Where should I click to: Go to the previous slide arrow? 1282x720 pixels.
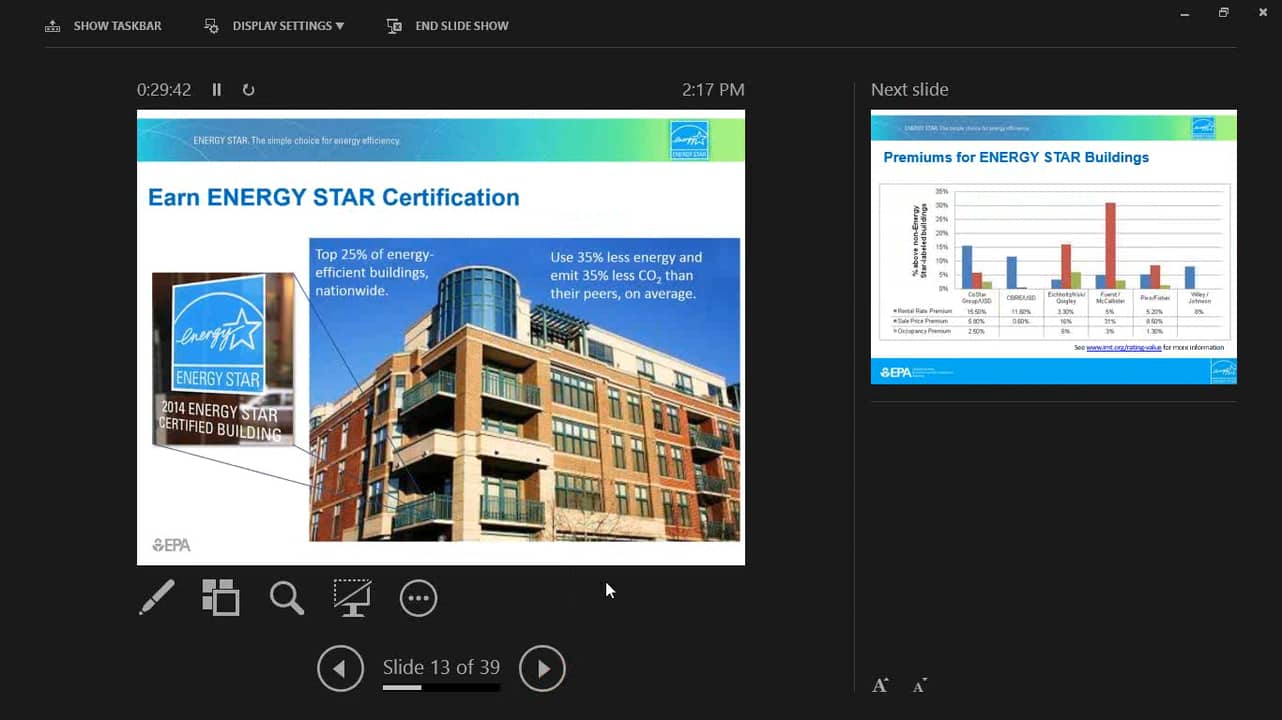(340, 668)
